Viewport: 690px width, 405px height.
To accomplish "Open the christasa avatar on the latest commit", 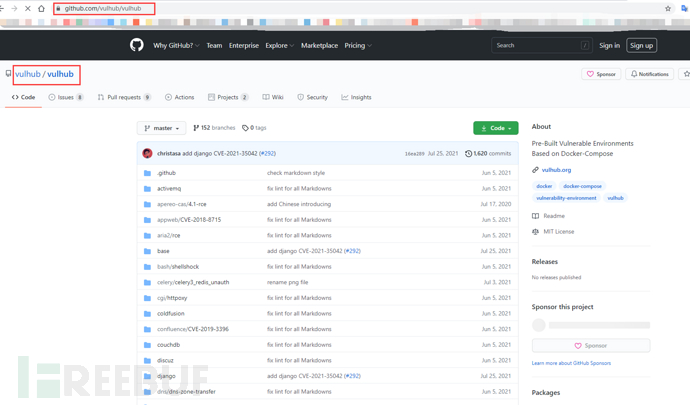I will [147, 153].
